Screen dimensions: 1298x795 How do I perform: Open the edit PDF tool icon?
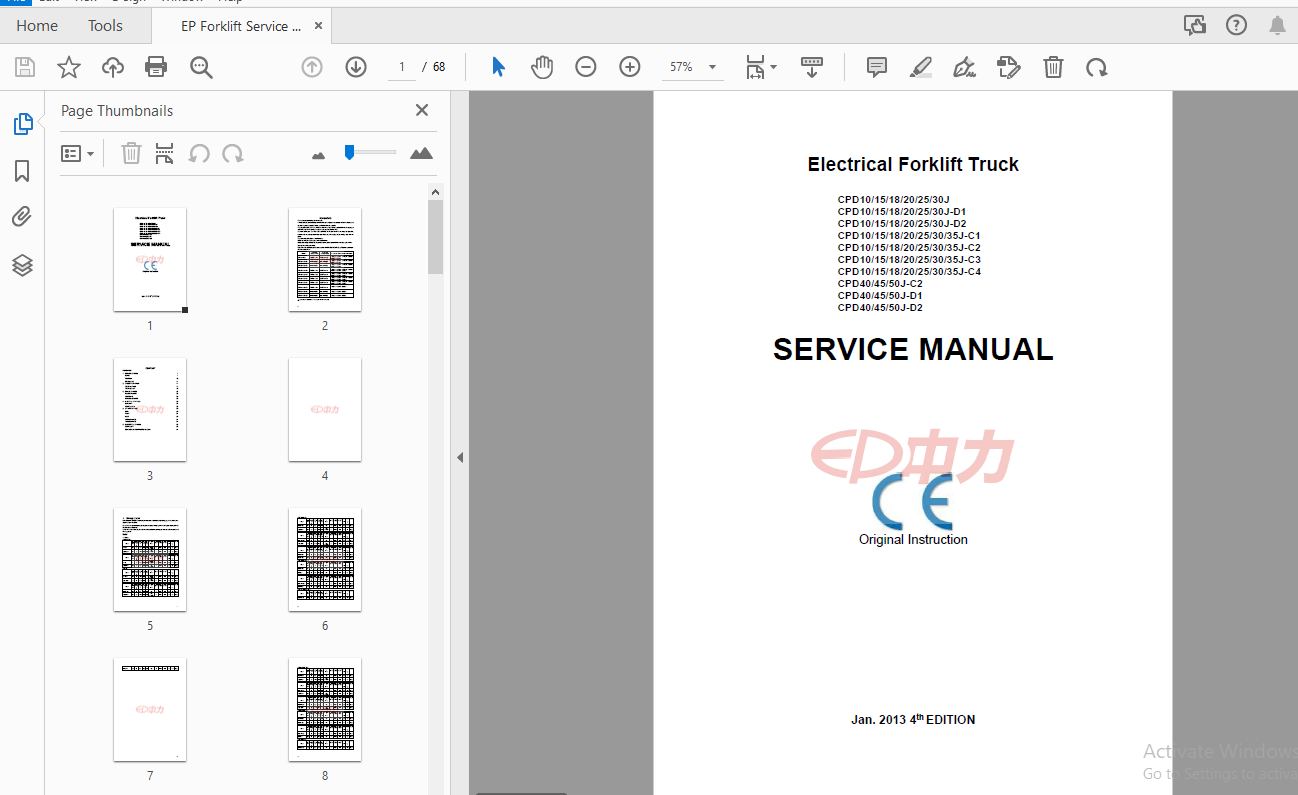[1009, 67]
